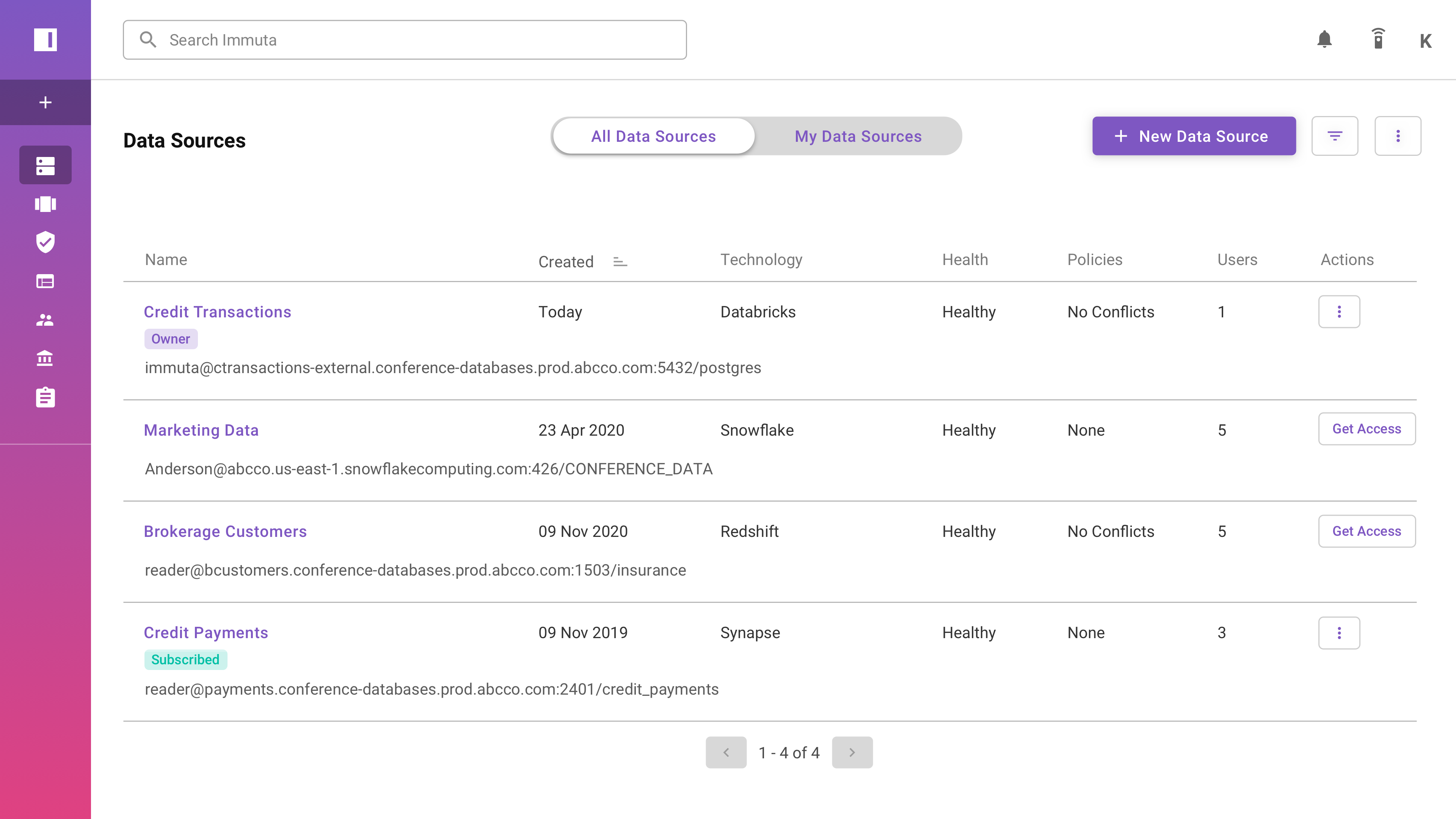Get Access for Brokerage Customers

[x=1367, y=531]
